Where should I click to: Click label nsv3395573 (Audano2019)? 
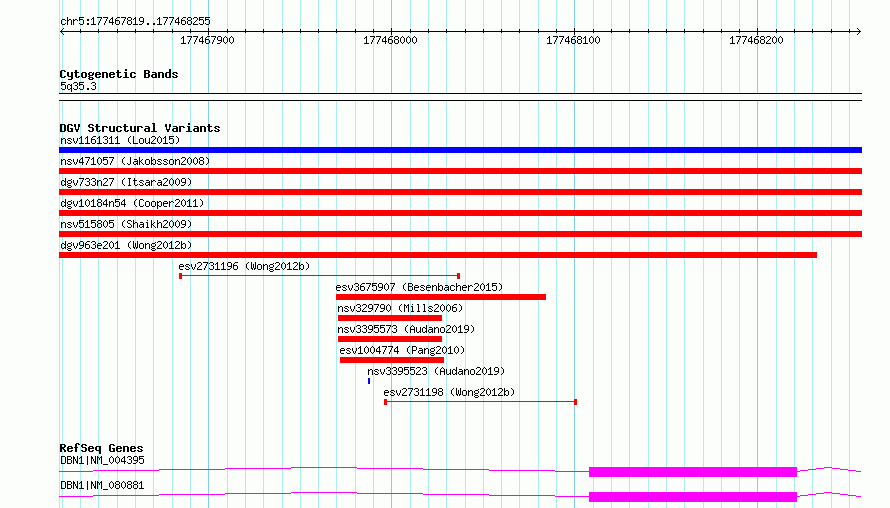click(x=406, y=329)
